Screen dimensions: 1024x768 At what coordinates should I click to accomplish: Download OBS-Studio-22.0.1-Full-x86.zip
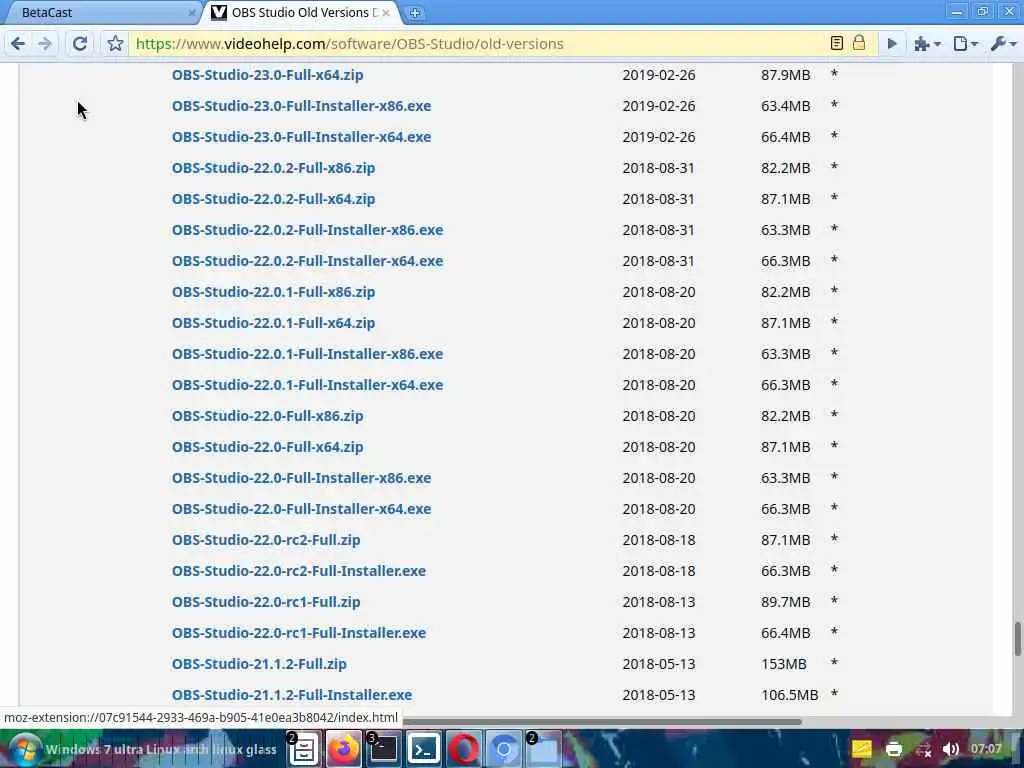click(273, 292)
